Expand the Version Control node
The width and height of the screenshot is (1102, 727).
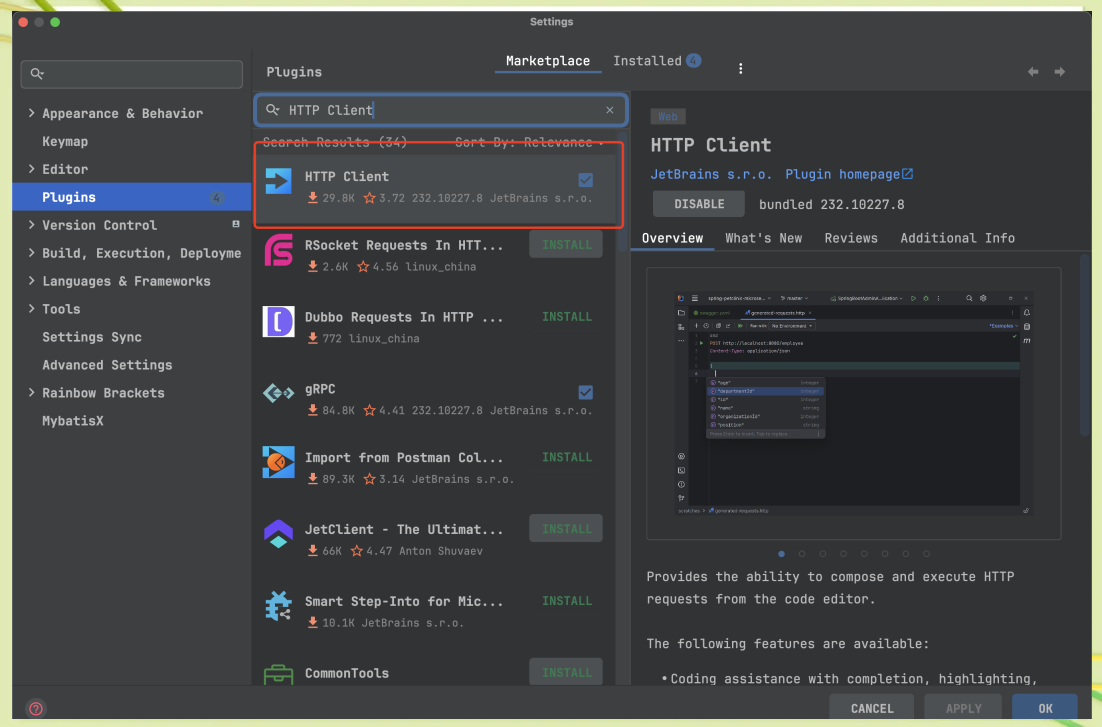click(x=32, y=225)
